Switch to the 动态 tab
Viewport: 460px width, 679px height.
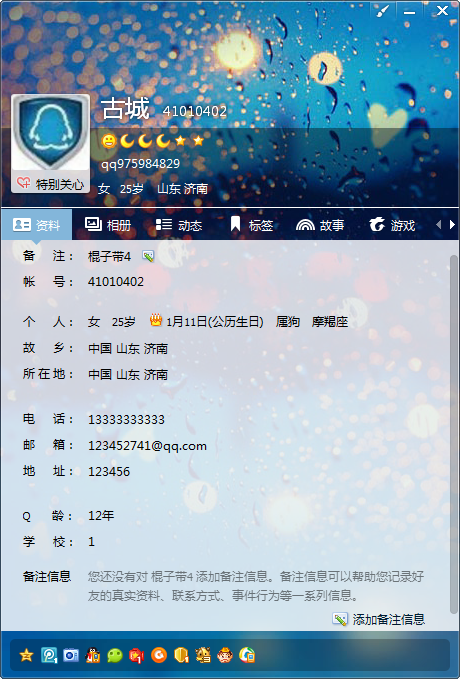coord(179,225)
